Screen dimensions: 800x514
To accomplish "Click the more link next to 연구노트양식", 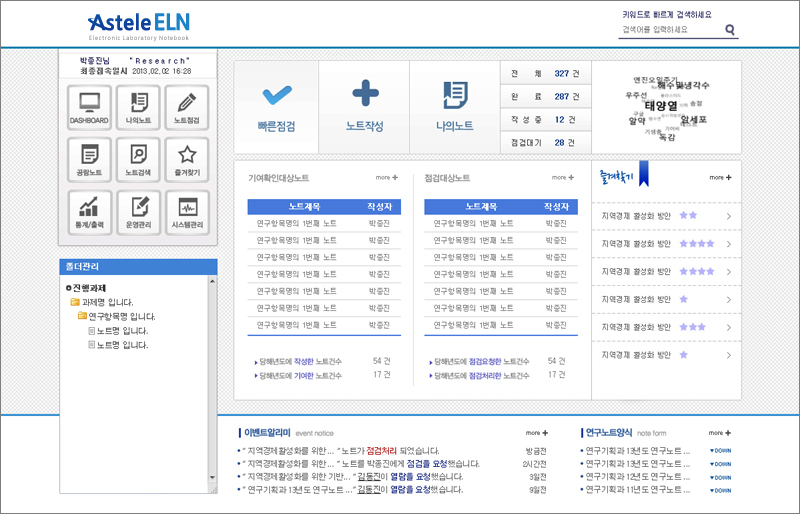I will [720, 433].
